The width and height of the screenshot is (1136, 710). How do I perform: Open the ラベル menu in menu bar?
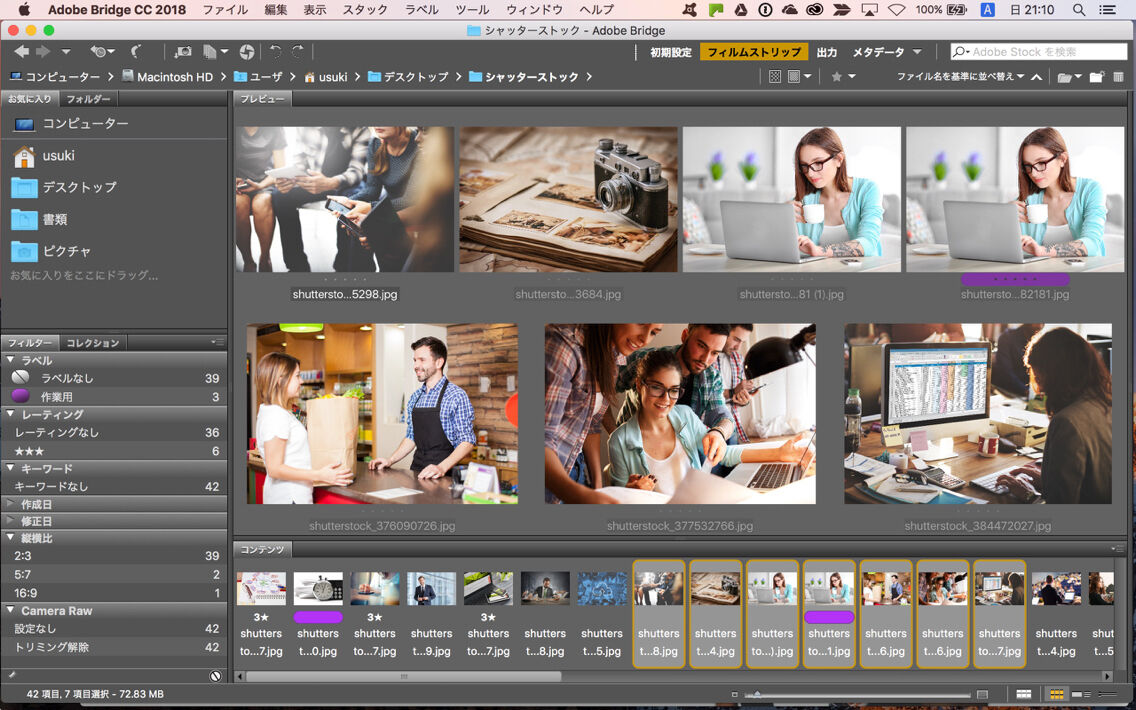click(421, 10)
